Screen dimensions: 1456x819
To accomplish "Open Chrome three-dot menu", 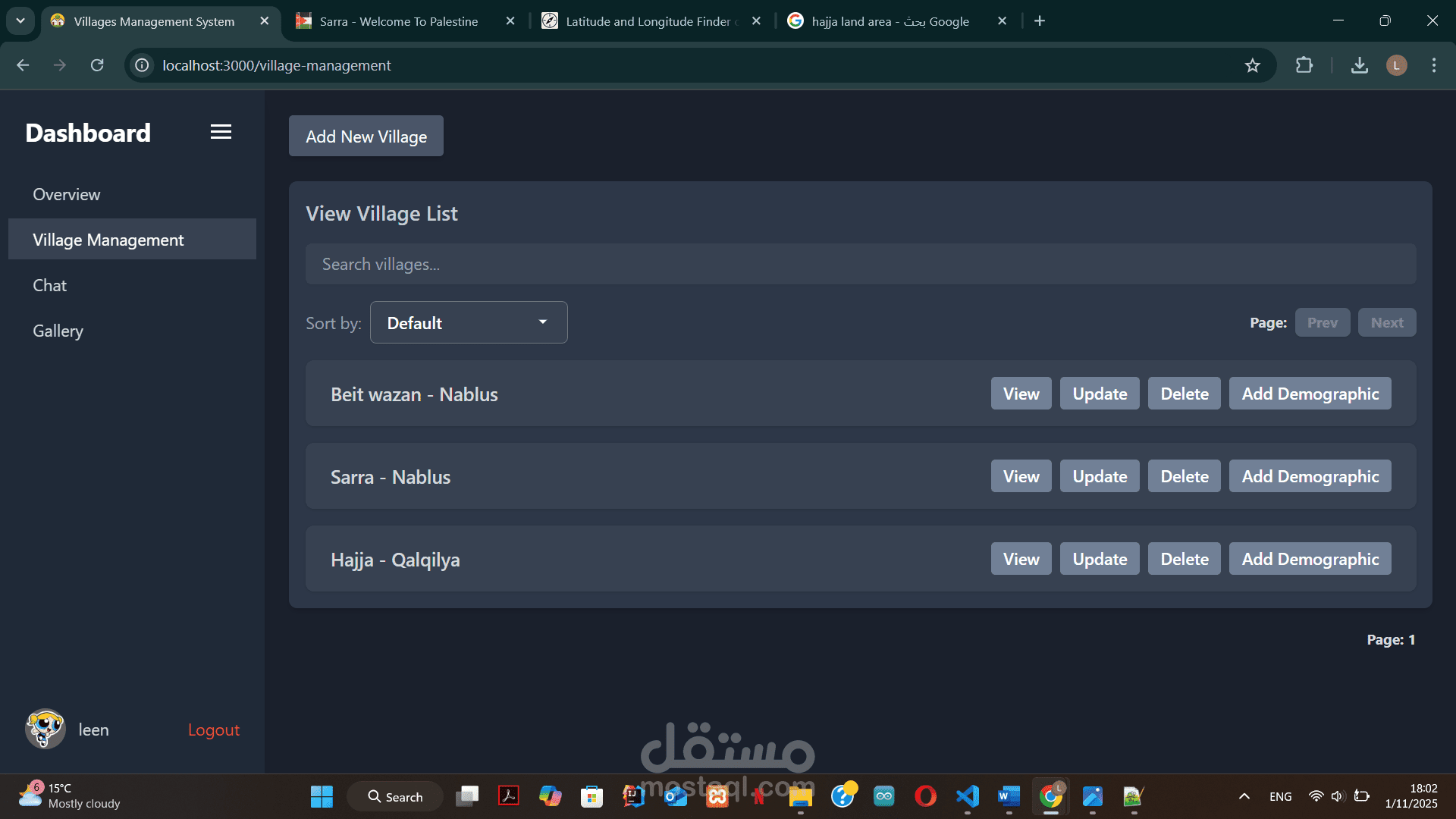I will [x=1433, y=65].
